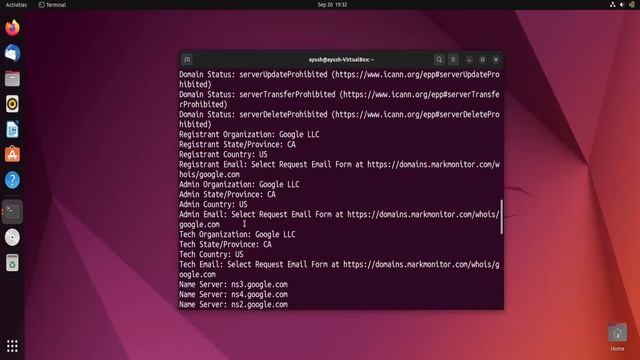This screenshot has width=640, height=360.
Task: Open the power indicator in top bar
Action: (x=632, y=4)
